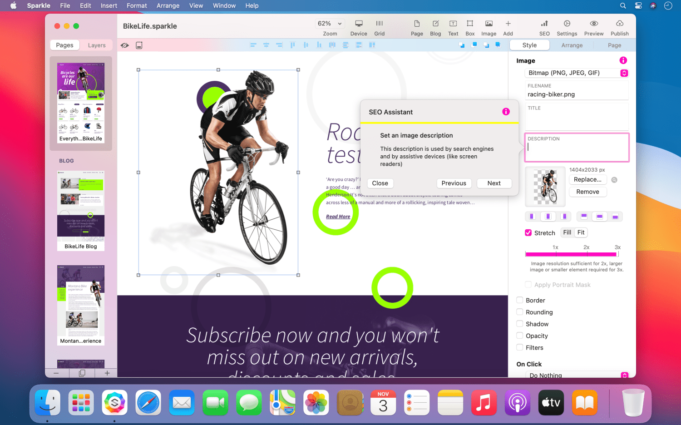Click the small round icon beside Replace
The width and height of the screenshot is (681, 425).
(614, 180)
